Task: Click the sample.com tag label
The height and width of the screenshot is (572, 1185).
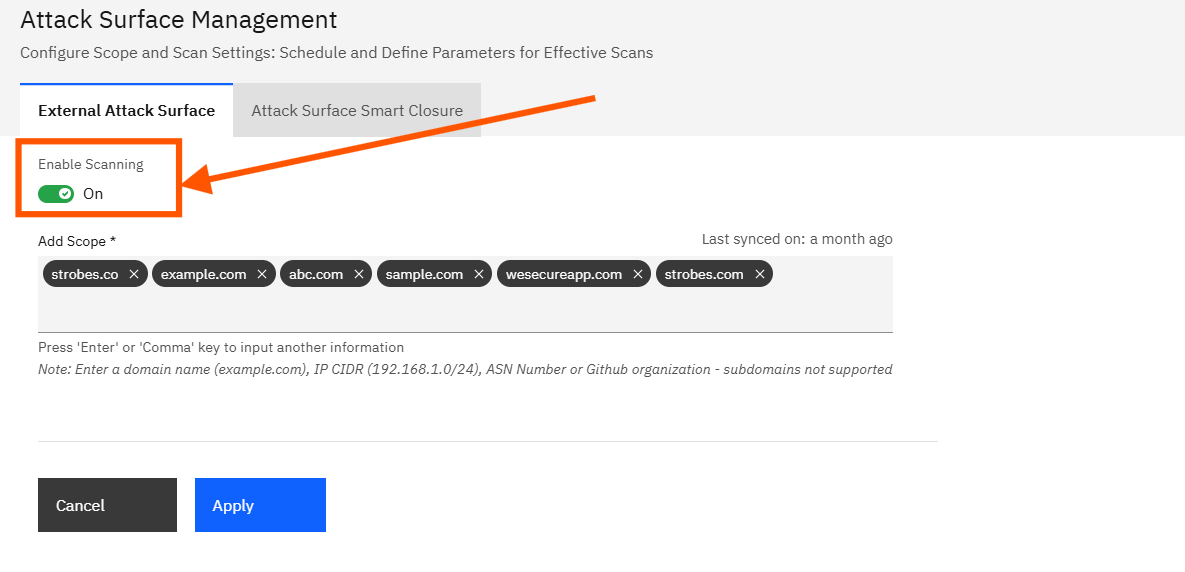Action: 424,274
